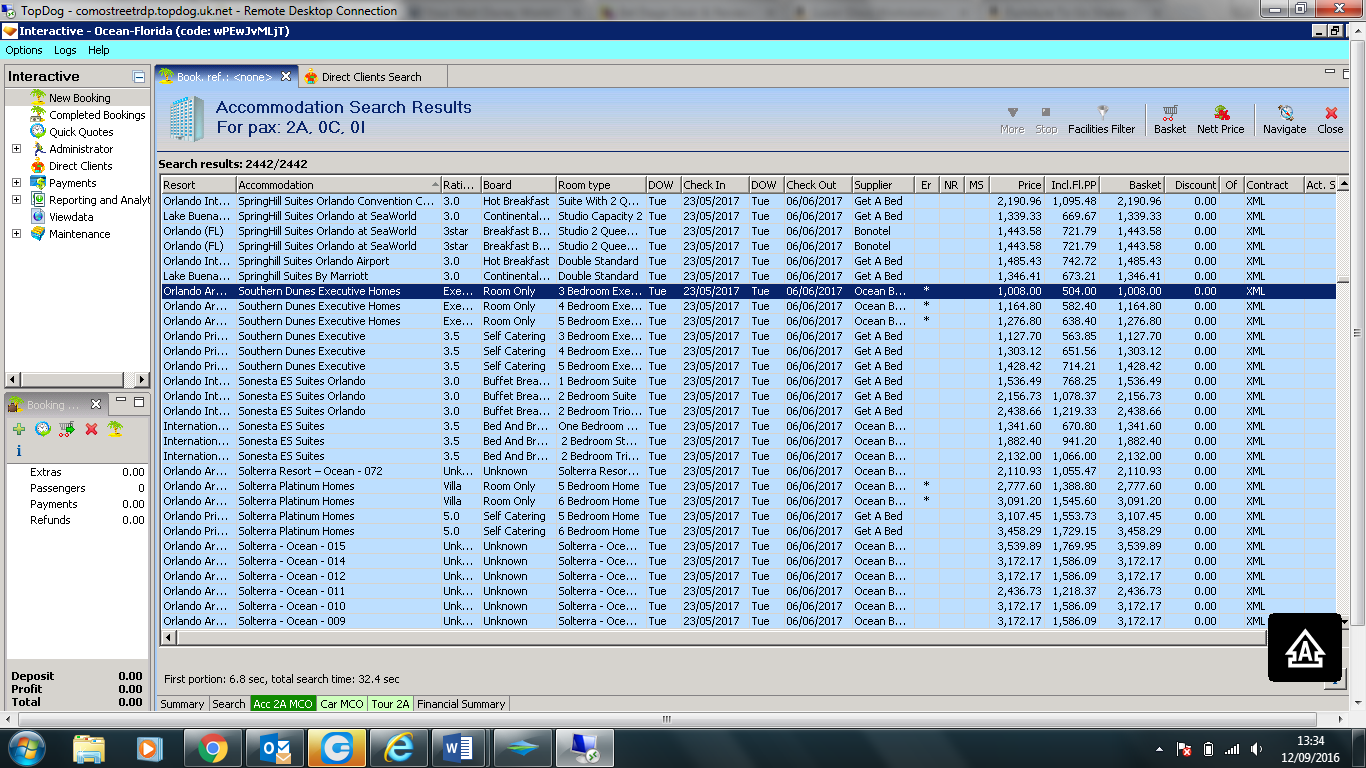Expand the Maintenance tree node
The height and width of the screenshot is (768, 1366).
tap(16, 234)
